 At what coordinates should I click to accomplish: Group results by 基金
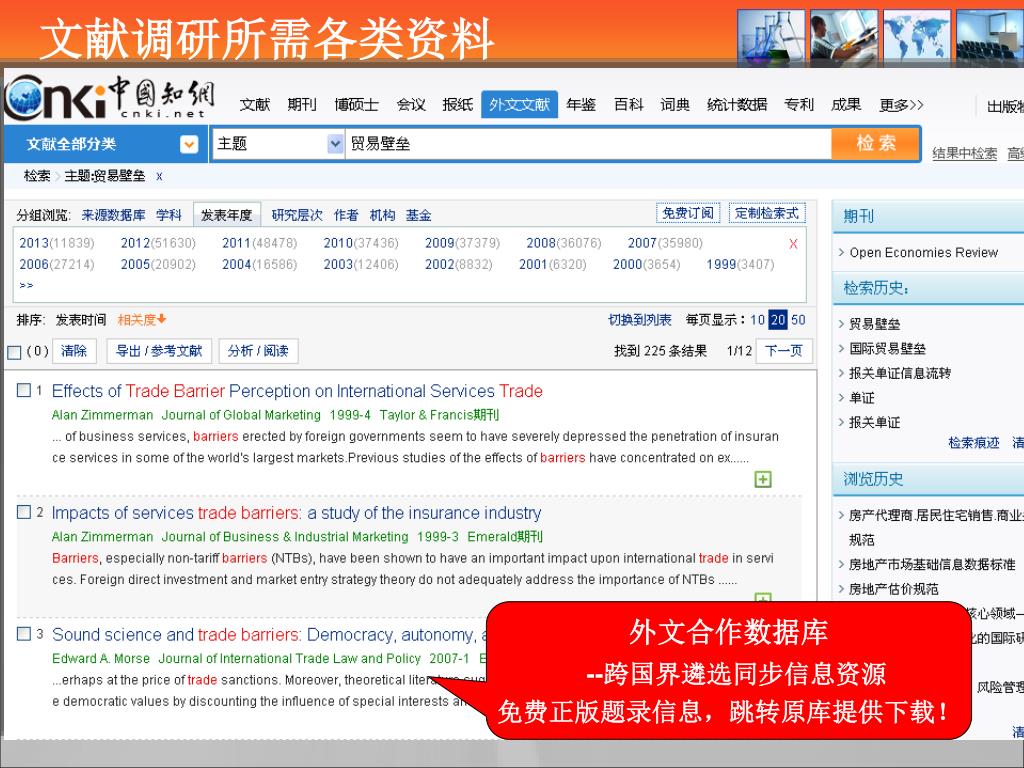[x=418, y=215]
